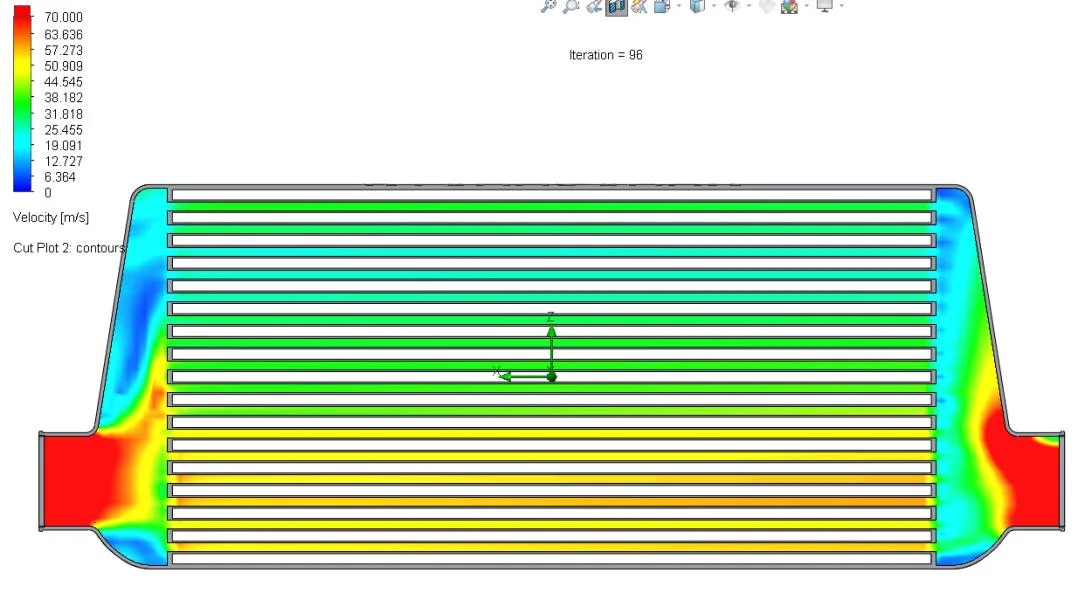Expand the View Settings dropdown arrow
The width and height of the screenshot is (1085, 600).
point(841,6)
